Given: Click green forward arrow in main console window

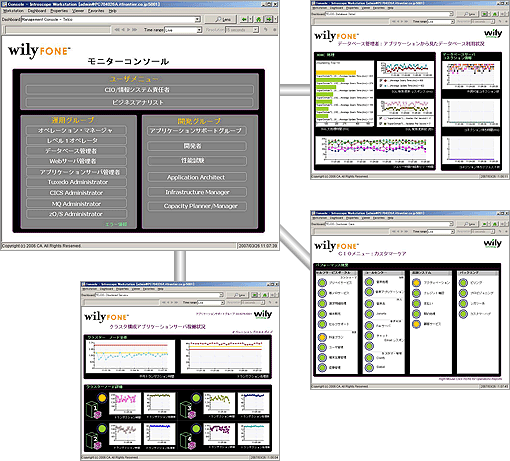Looking at the screenshot, I should (269, 19).
